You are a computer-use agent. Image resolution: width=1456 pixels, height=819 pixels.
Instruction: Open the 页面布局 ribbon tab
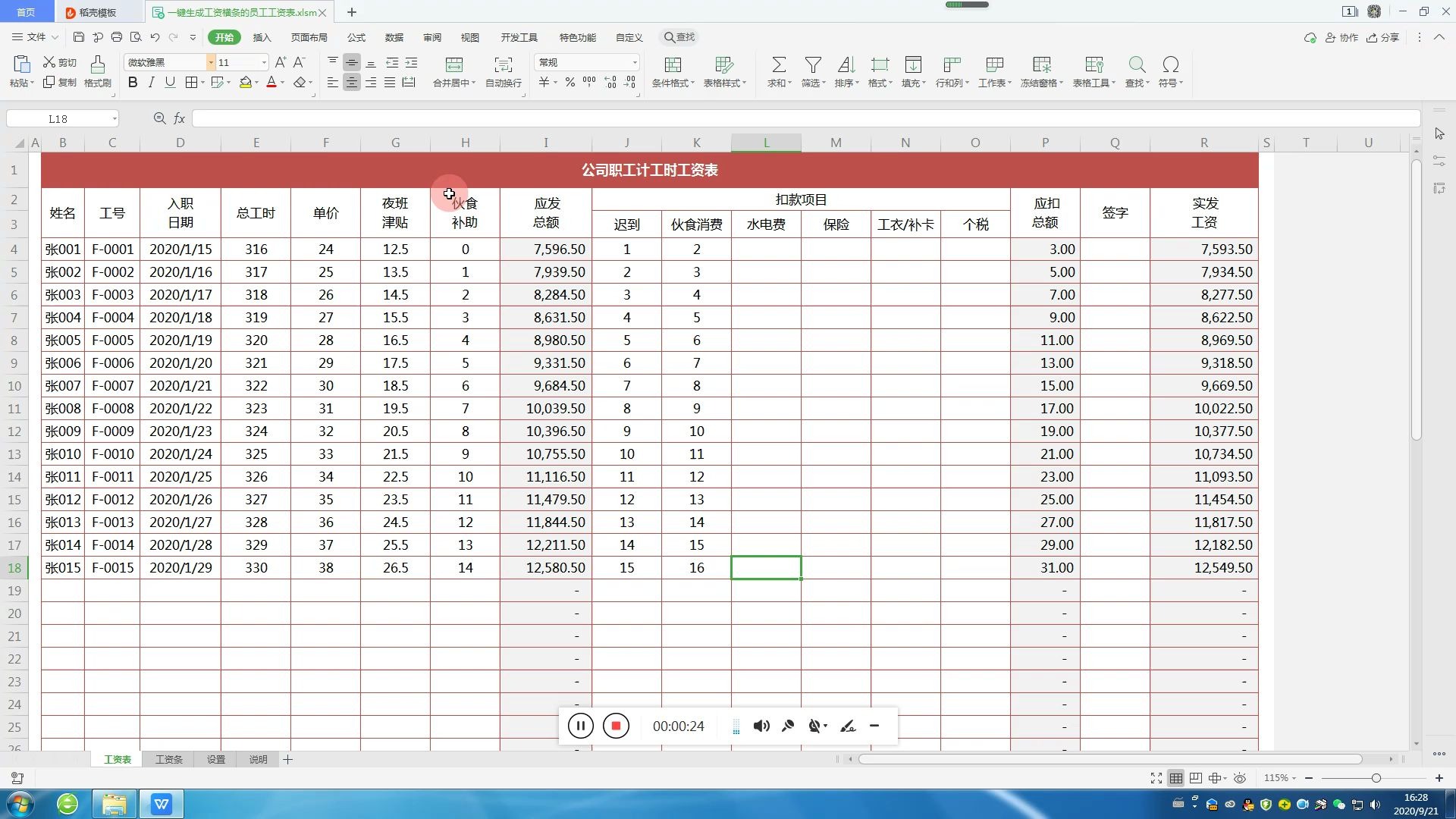[x=309, y=37]
